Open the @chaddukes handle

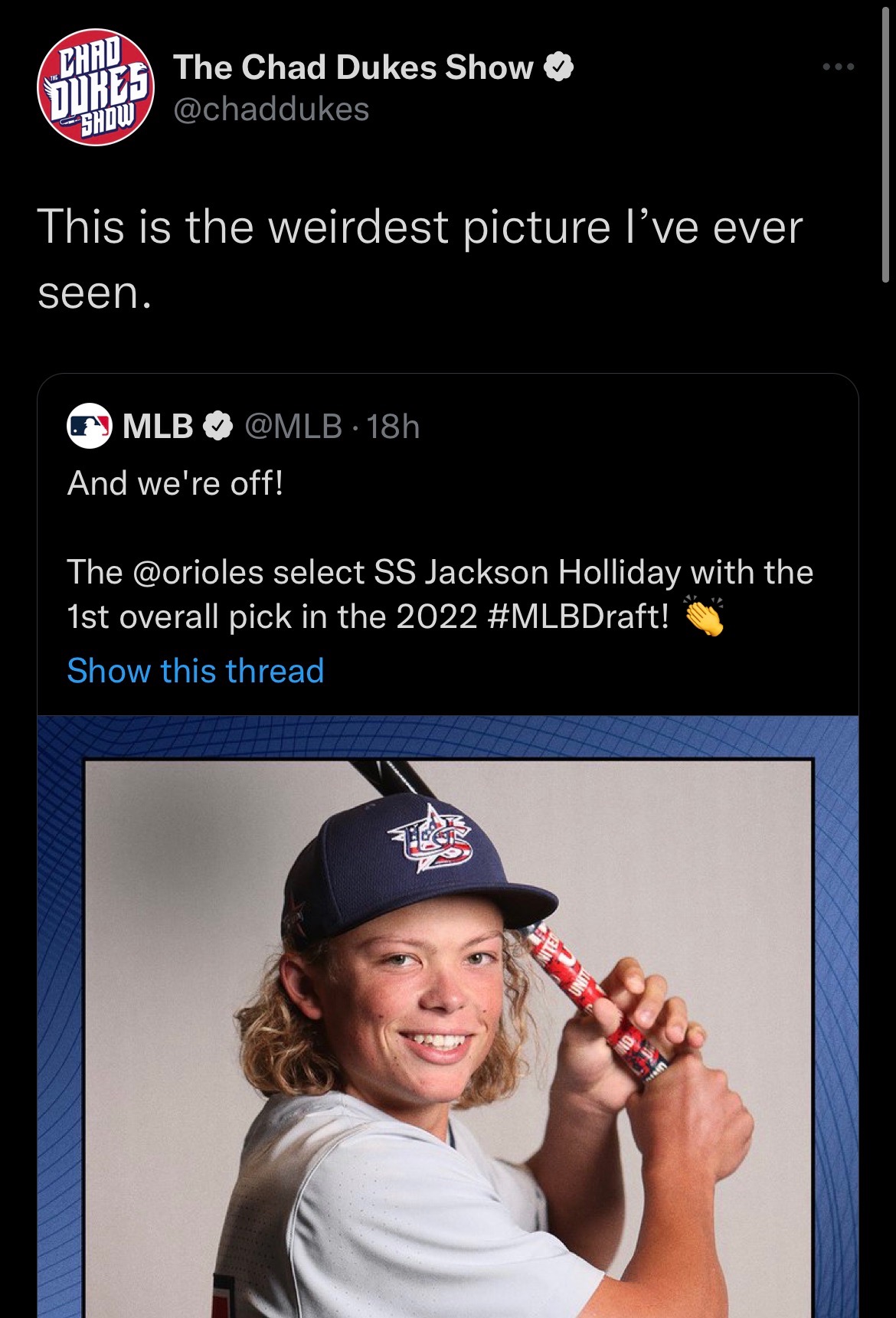click(271, 110)
